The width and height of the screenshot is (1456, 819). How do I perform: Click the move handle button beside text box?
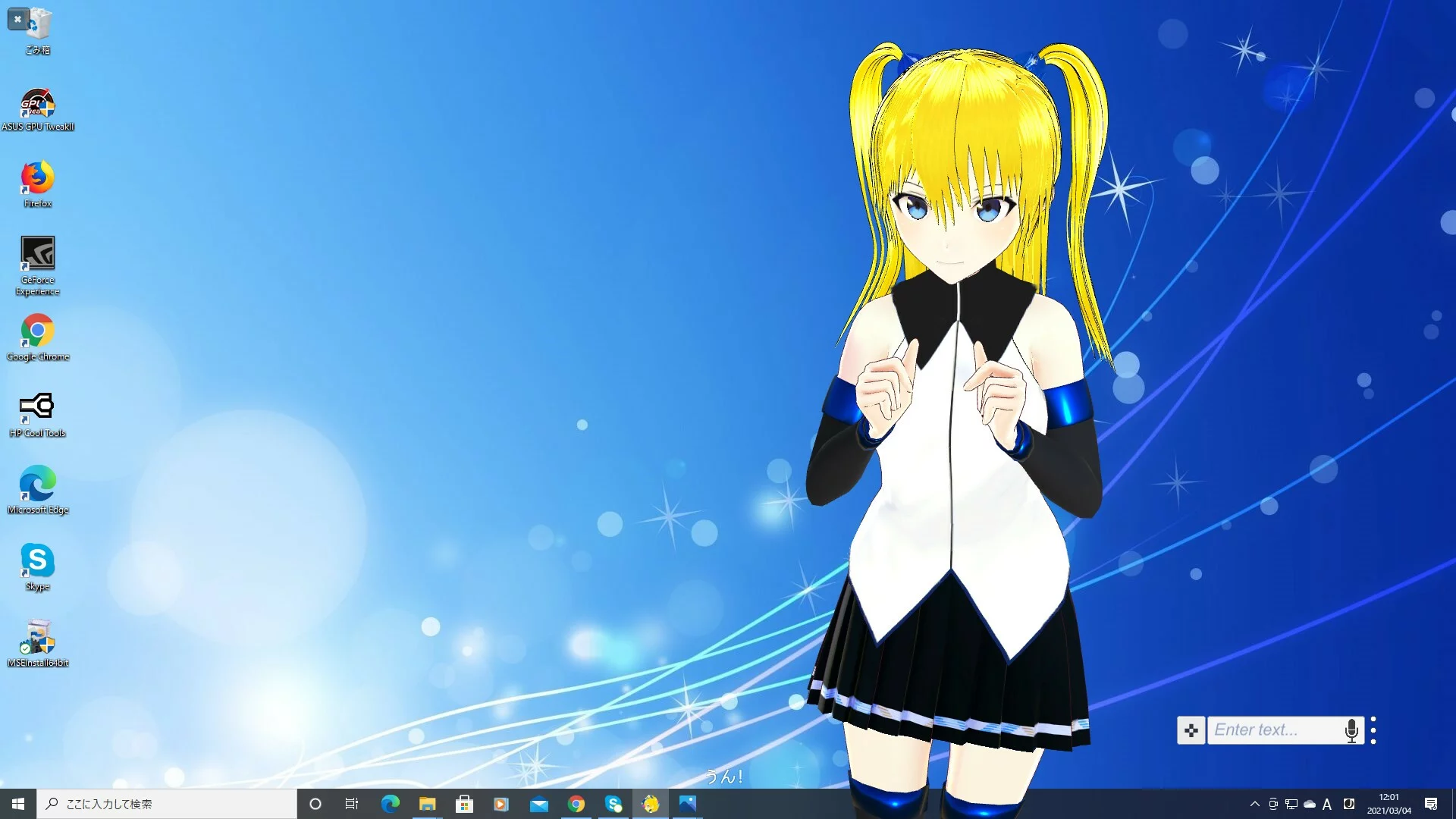tap(1191, 730)
